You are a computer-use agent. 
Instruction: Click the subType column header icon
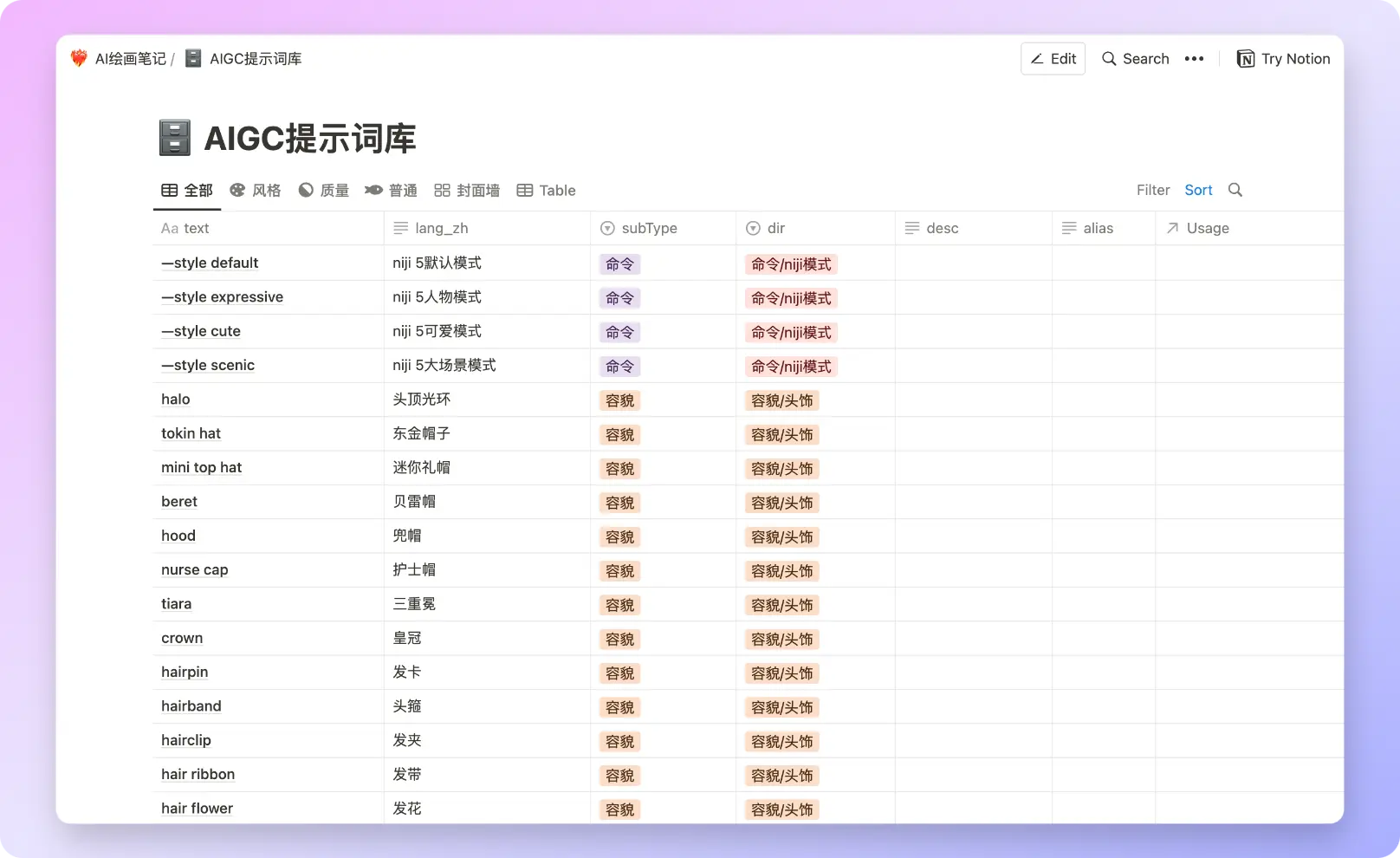(607, 228)
